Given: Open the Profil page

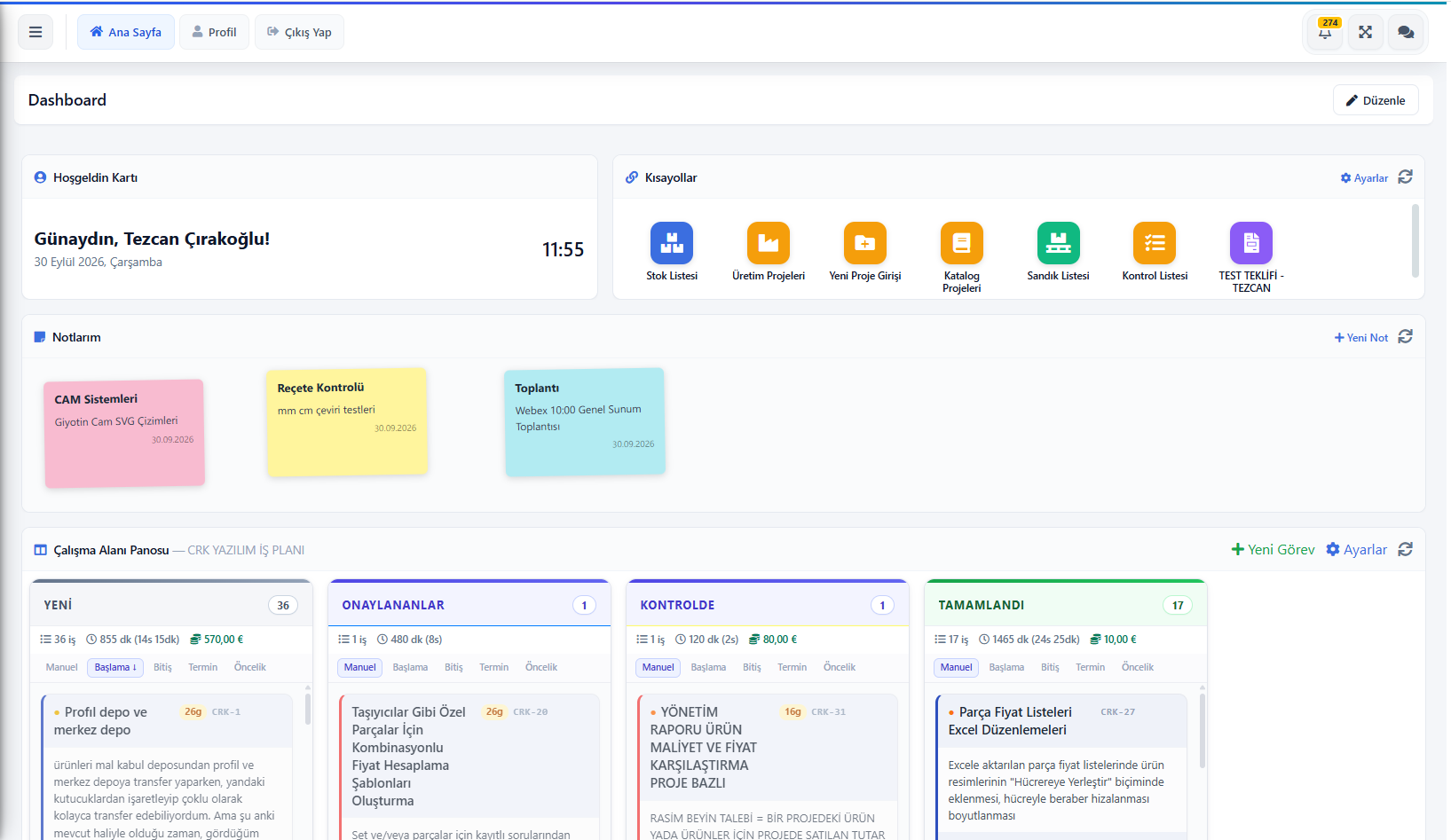Looking at the screenshot, I should (215, 32).
